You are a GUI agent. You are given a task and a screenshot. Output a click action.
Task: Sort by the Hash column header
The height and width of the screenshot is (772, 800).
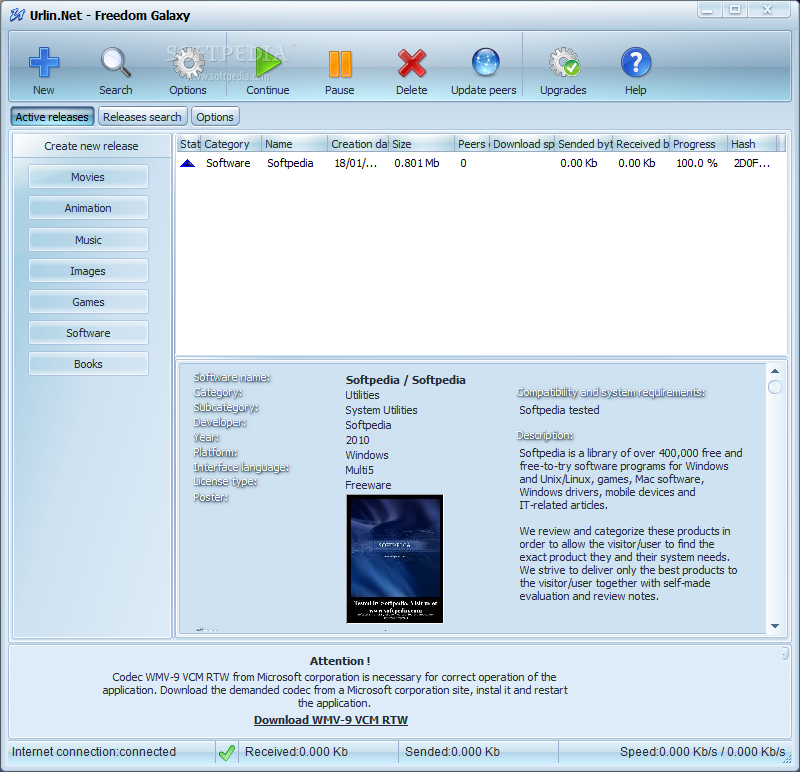pos(753,144)
